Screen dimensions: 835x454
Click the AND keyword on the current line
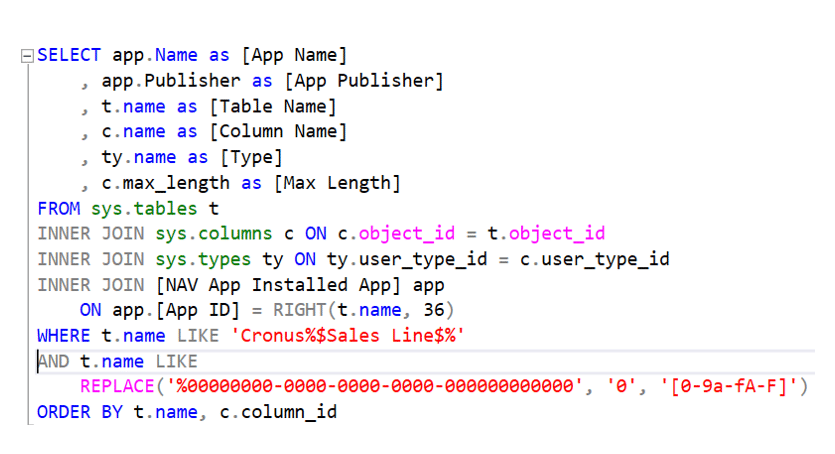[x=53, y=361]
